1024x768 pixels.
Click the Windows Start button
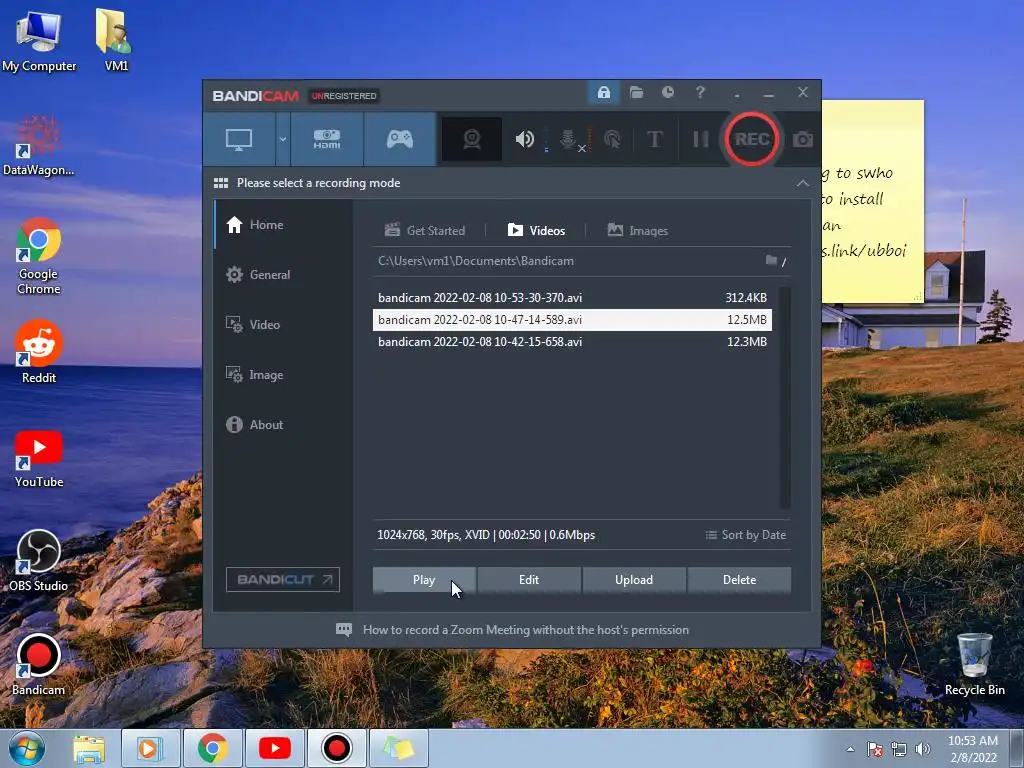click(27, 748)
